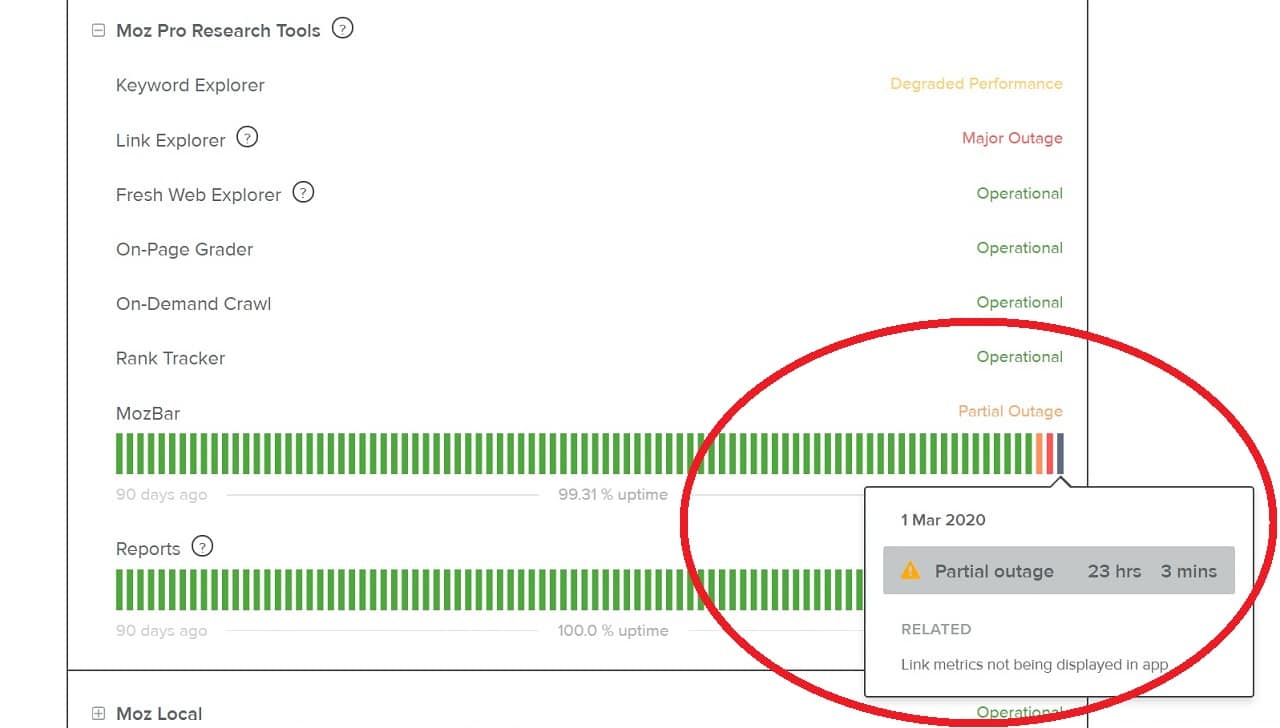The width and height of the screenshot is (1280, 728).
Task: Click the Partial Outage status beside MozBar
Action: click(x=1010, y=411)
